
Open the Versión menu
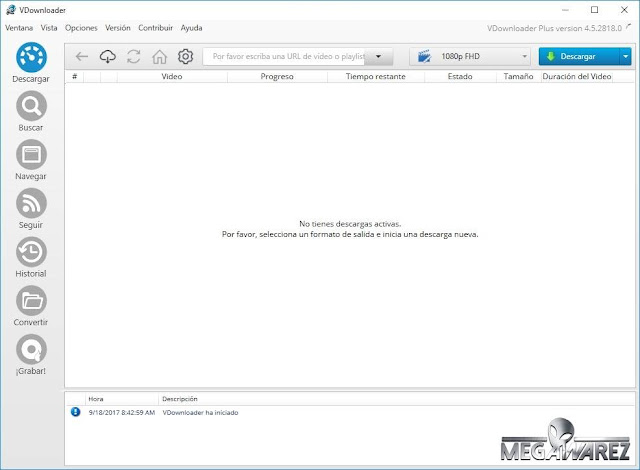click(x=118, y=28)
